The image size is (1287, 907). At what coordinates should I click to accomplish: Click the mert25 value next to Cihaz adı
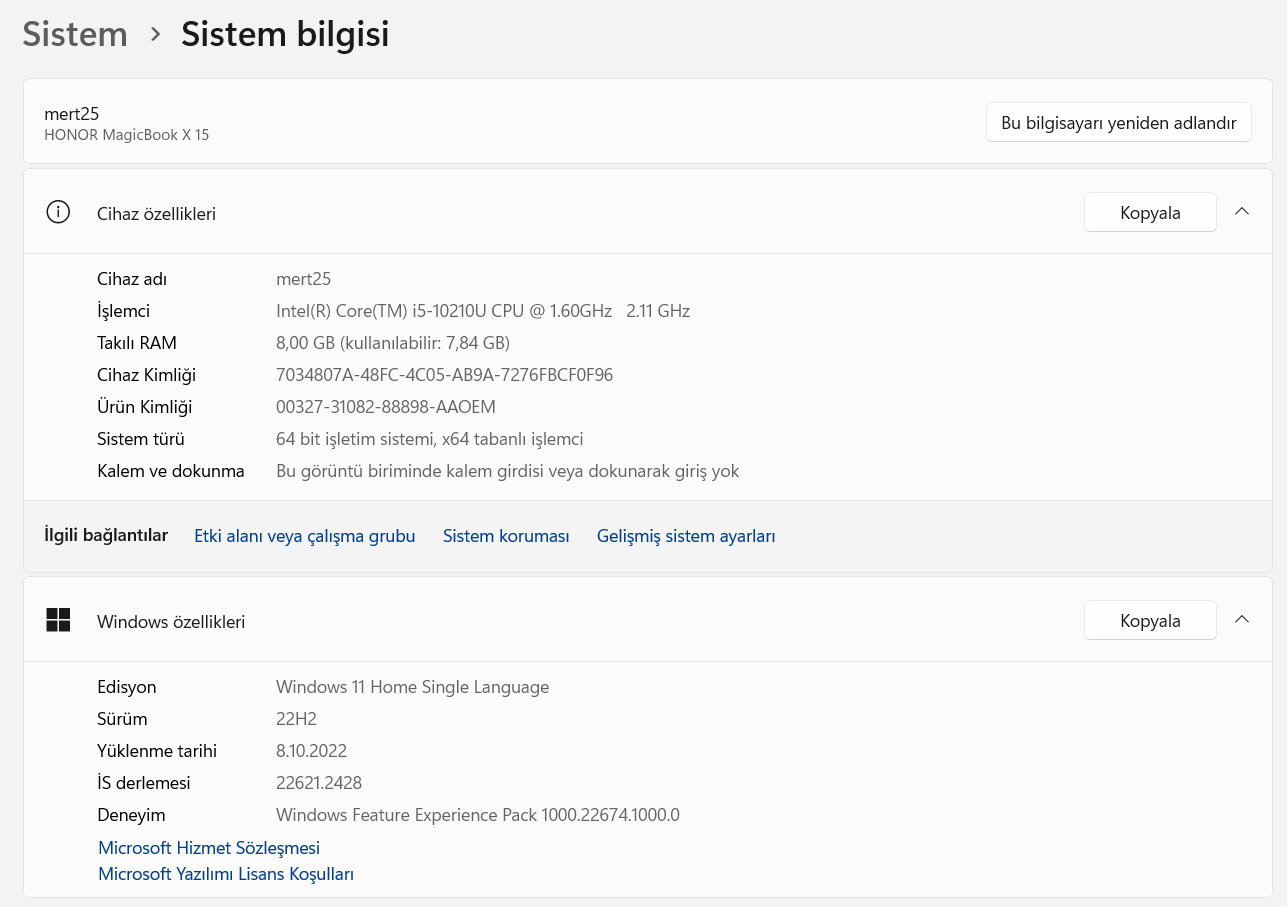(x=303, y=279)
